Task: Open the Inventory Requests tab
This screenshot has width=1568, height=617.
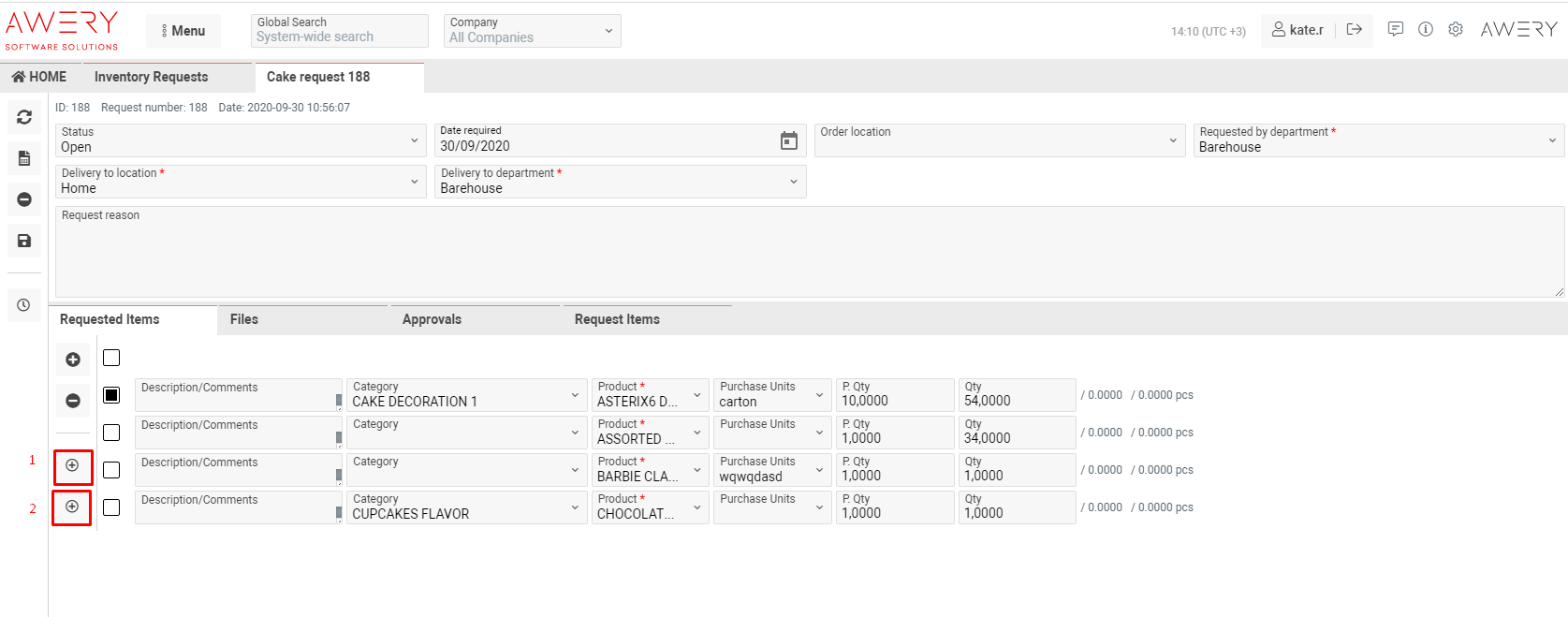Action: click(x=151, y=77)
